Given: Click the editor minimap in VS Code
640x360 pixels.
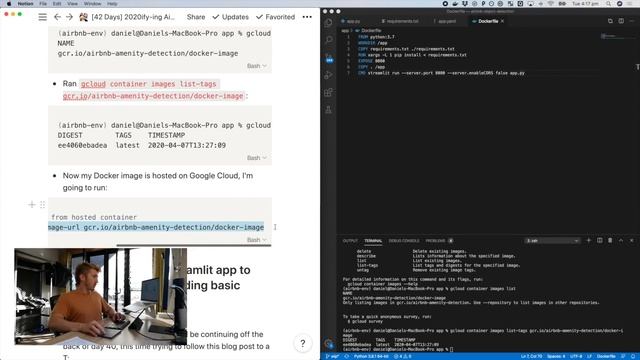Looking at the screenshot, I should point(618,37).
